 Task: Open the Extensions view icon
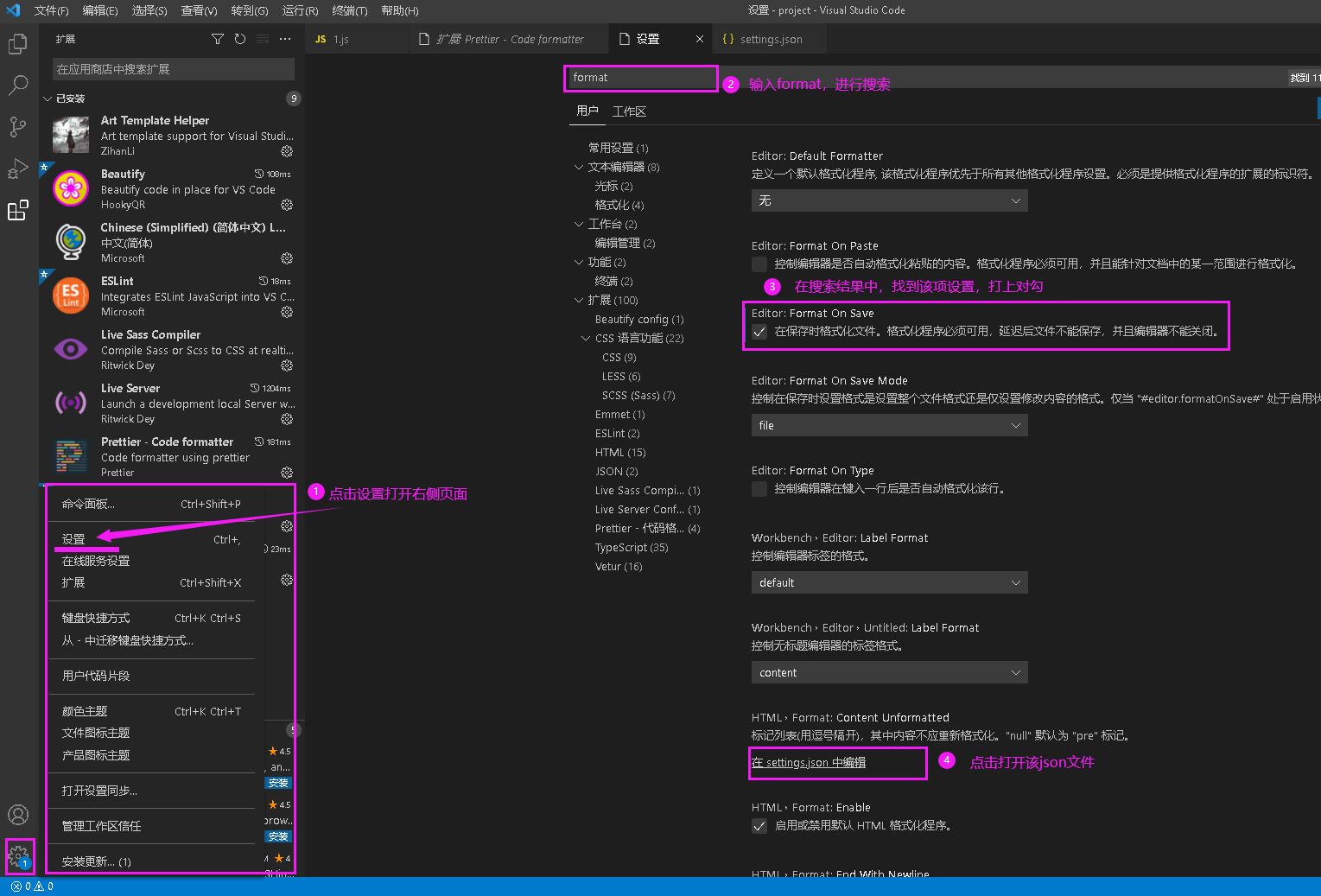click(17, 210)
